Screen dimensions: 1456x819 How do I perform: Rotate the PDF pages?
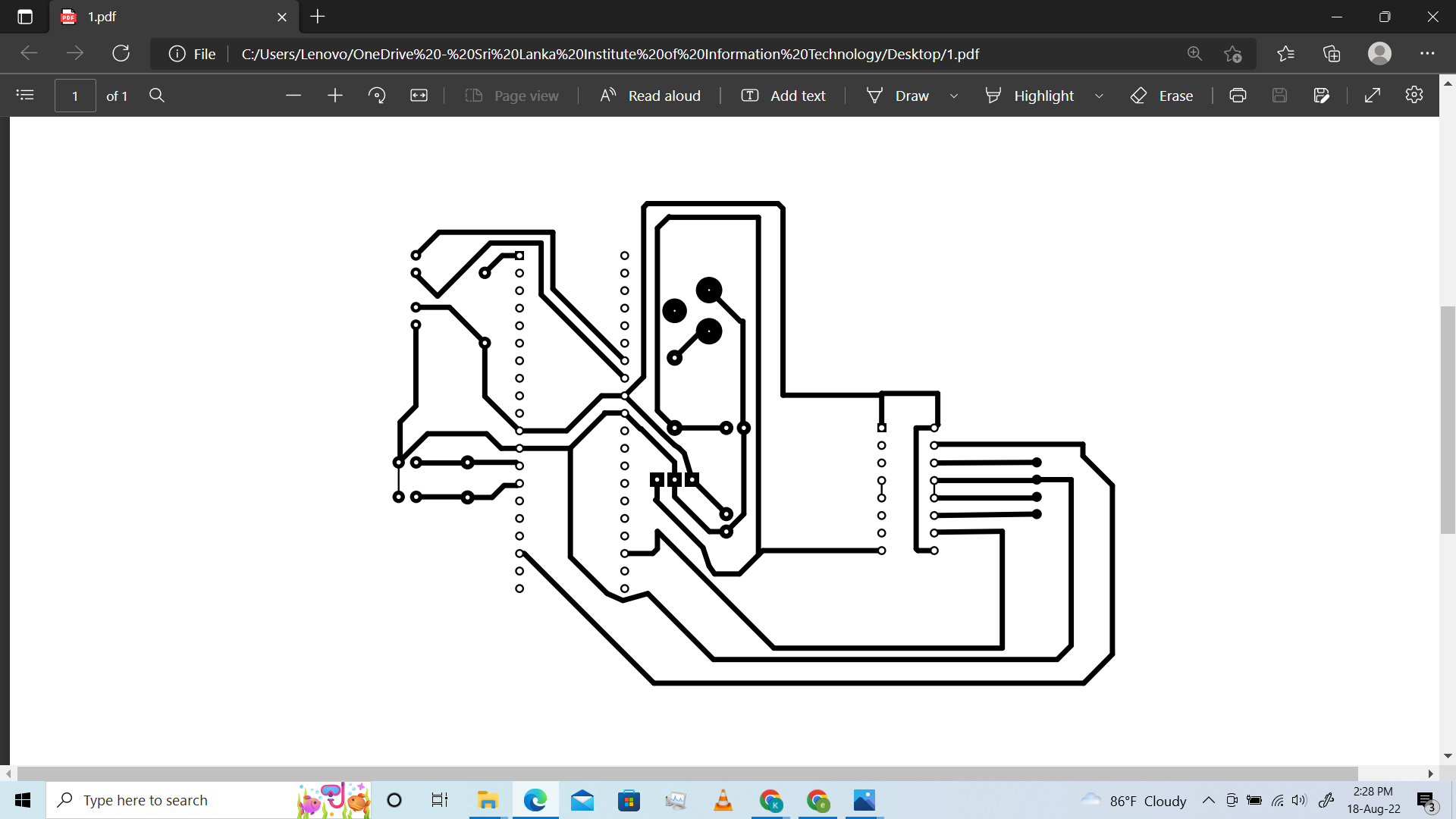click(x=377, y=95)
